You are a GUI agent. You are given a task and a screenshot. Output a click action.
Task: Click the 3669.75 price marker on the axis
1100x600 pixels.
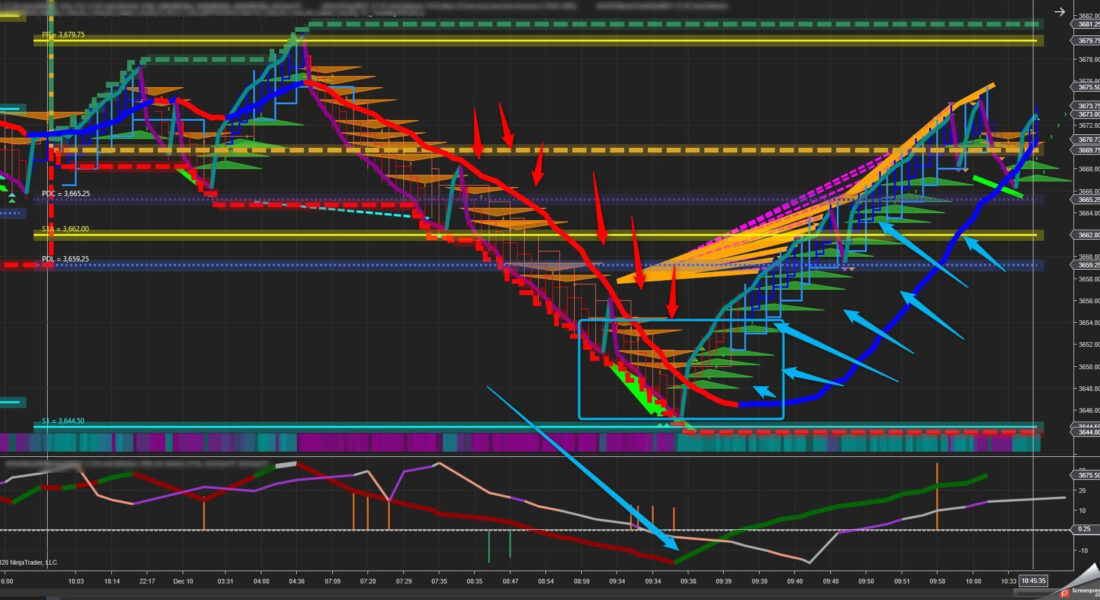click(1087, 150)
